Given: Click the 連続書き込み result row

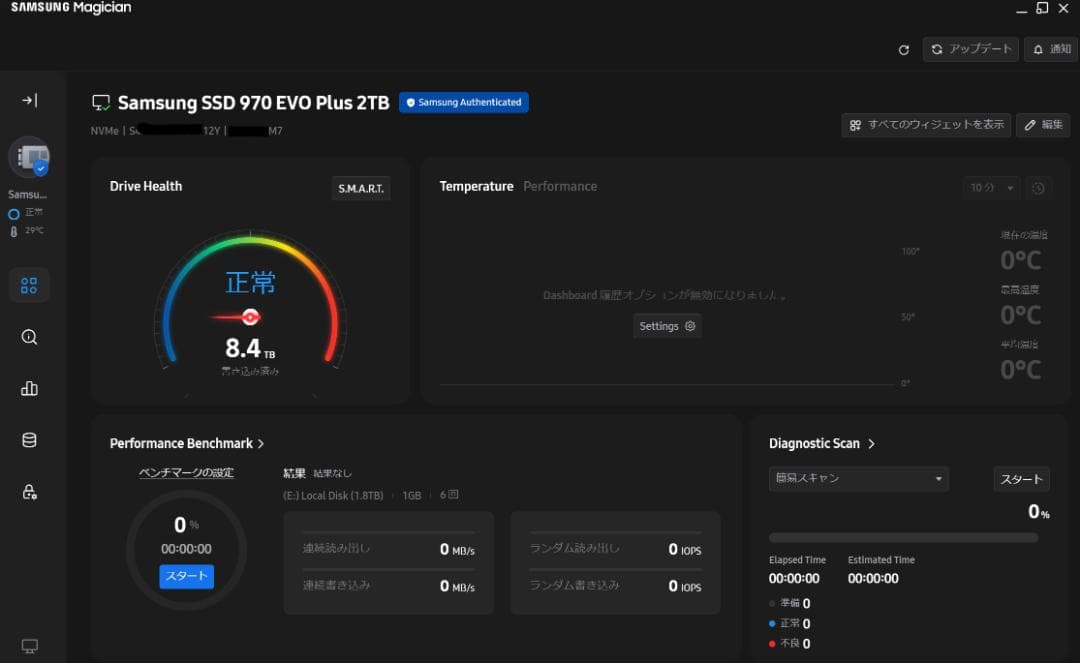Looking at the screenshot, I should pos(388,586).
